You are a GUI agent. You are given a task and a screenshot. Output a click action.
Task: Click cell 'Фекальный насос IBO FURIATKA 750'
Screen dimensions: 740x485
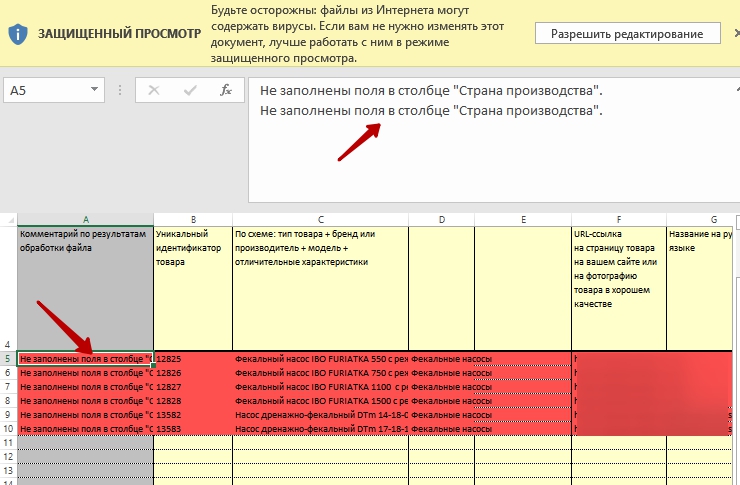click(320, 373)
